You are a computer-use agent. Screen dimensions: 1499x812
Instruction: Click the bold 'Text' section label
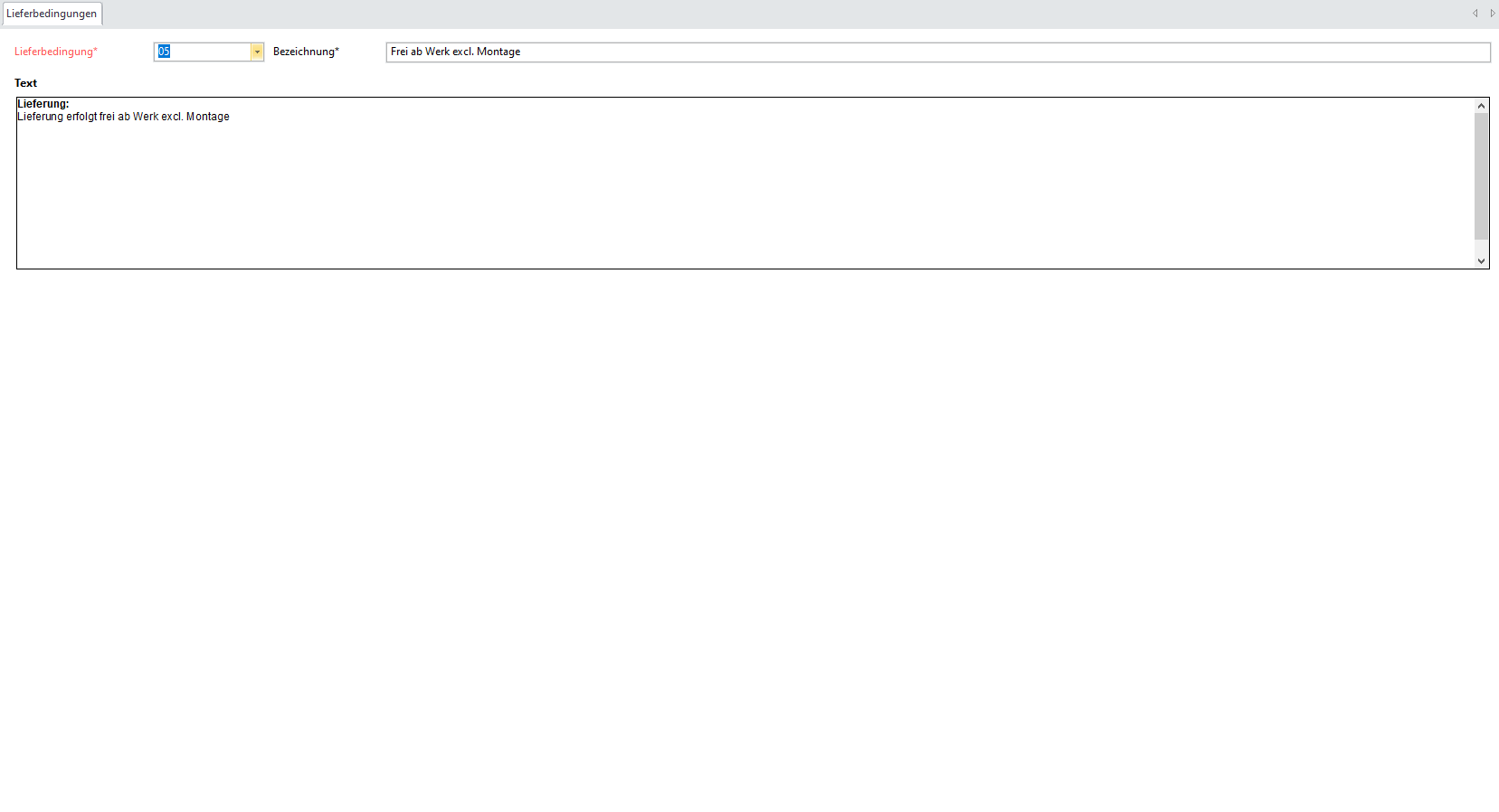tap(25, 83)
